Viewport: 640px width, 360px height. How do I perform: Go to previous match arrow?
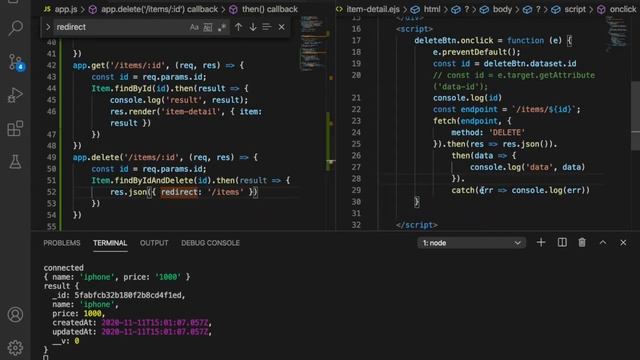point(238,27)
